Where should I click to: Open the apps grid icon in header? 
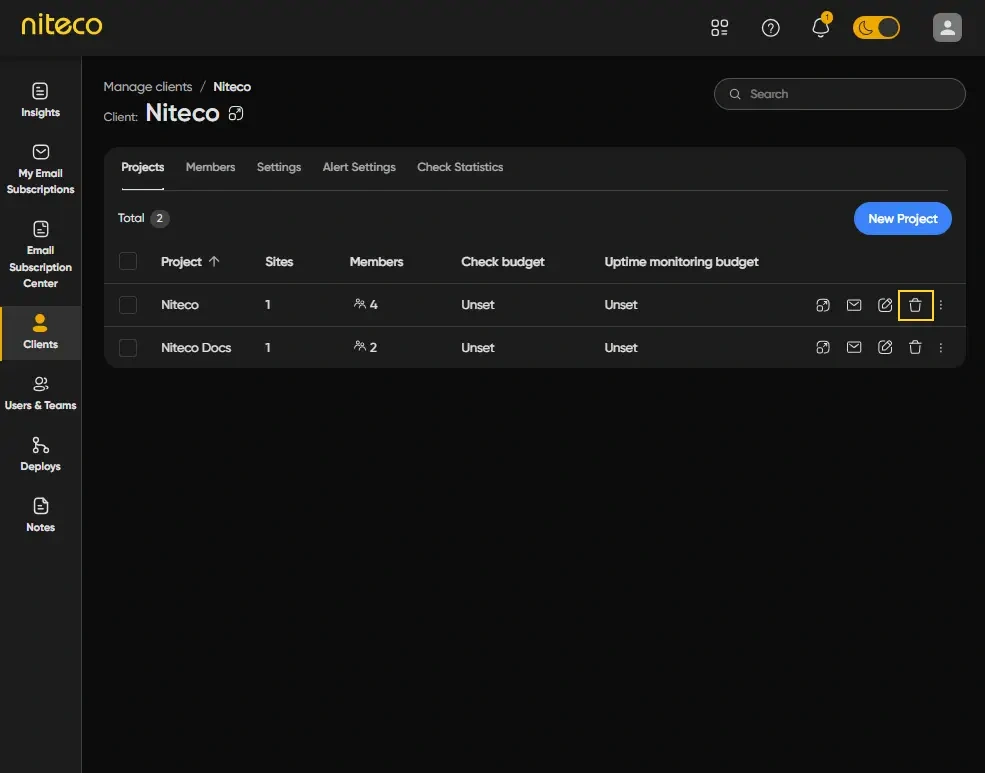[719, 28]
